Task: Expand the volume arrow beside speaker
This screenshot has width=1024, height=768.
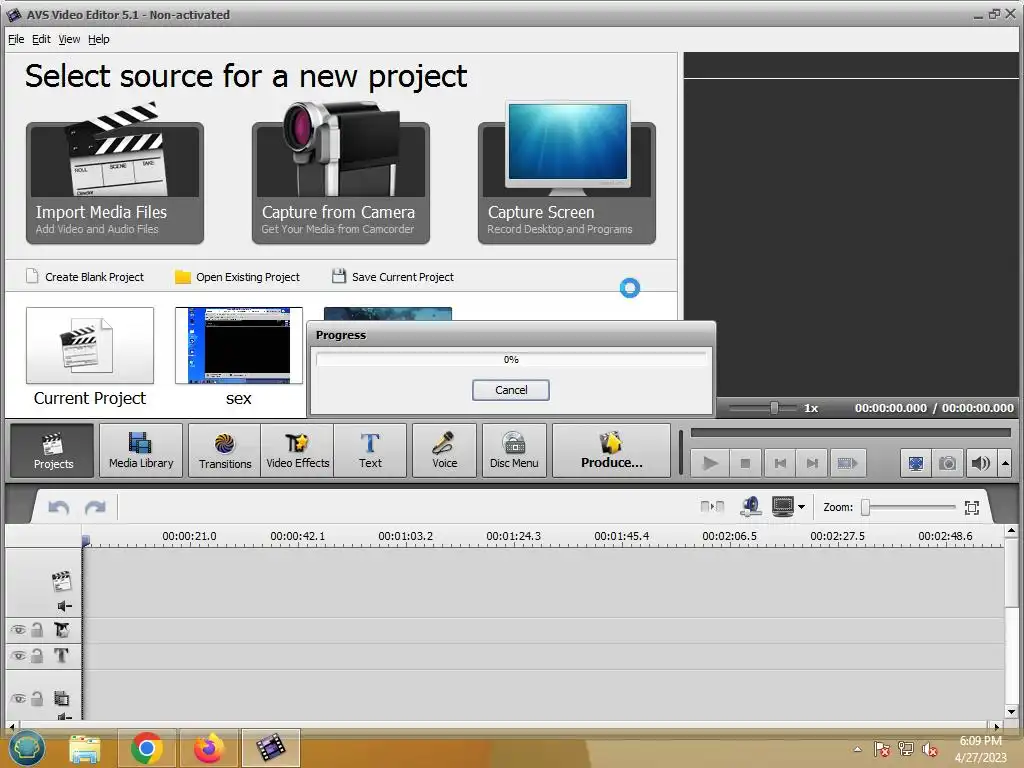Action: click(1005, 464)
